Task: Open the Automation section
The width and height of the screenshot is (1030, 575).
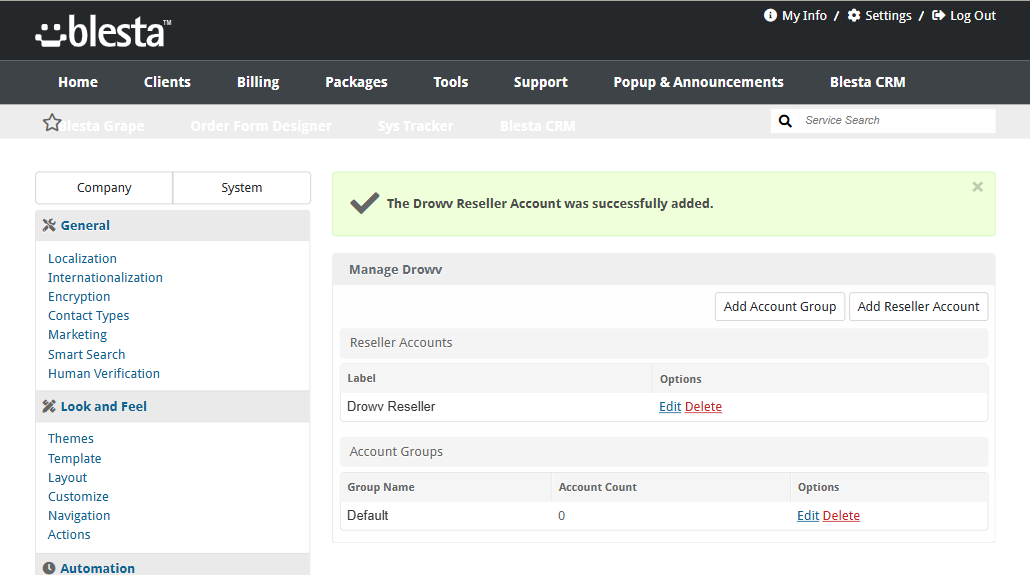Action: point(97,568)
